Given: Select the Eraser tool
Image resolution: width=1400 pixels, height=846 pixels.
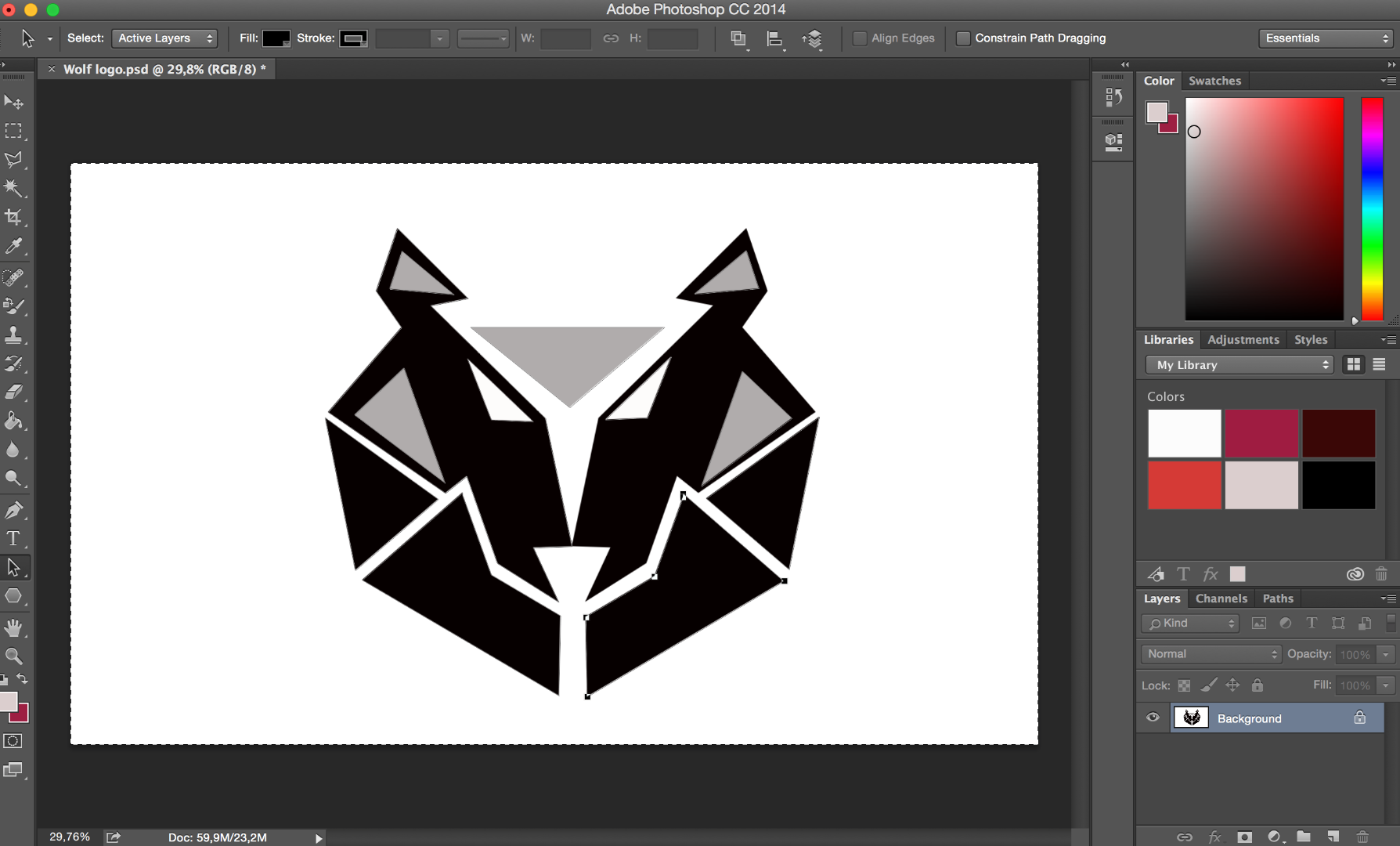Looking at the screenshot, I should (13, 392).
